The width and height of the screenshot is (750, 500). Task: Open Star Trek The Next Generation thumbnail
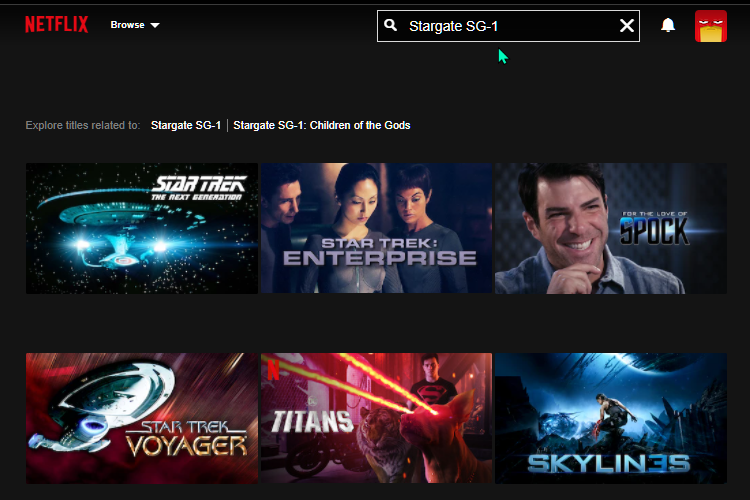142,228
